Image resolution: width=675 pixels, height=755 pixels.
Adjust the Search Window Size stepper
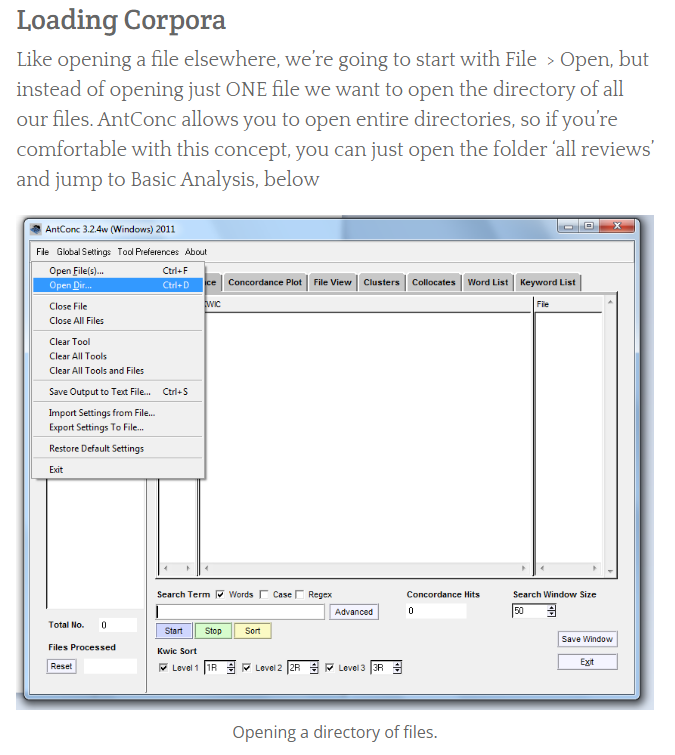(x=552, y=611)
